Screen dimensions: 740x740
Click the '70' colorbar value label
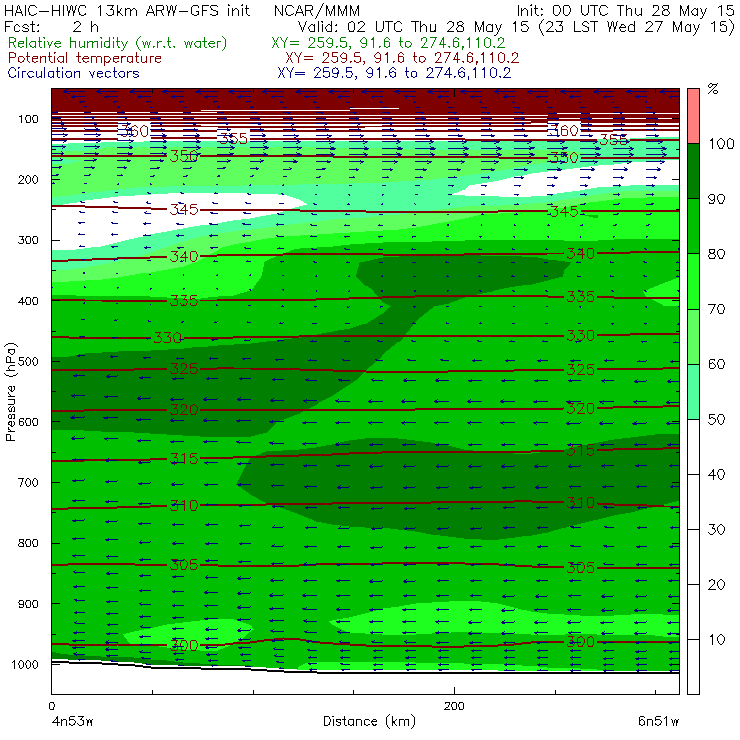point(716,309)
